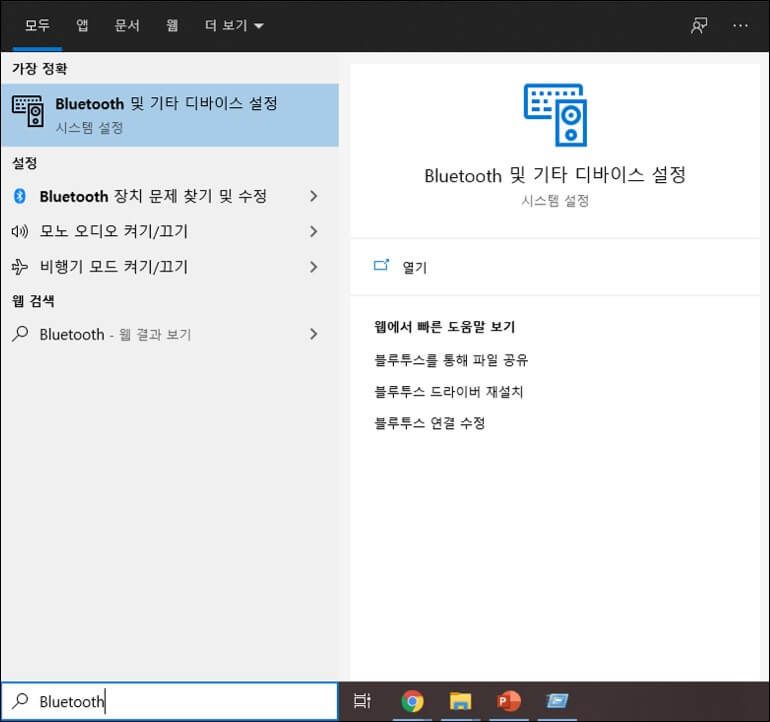
Task: Open Bluetooth 및 기타 디바이스 설정 best match
Action: point(170,115)
